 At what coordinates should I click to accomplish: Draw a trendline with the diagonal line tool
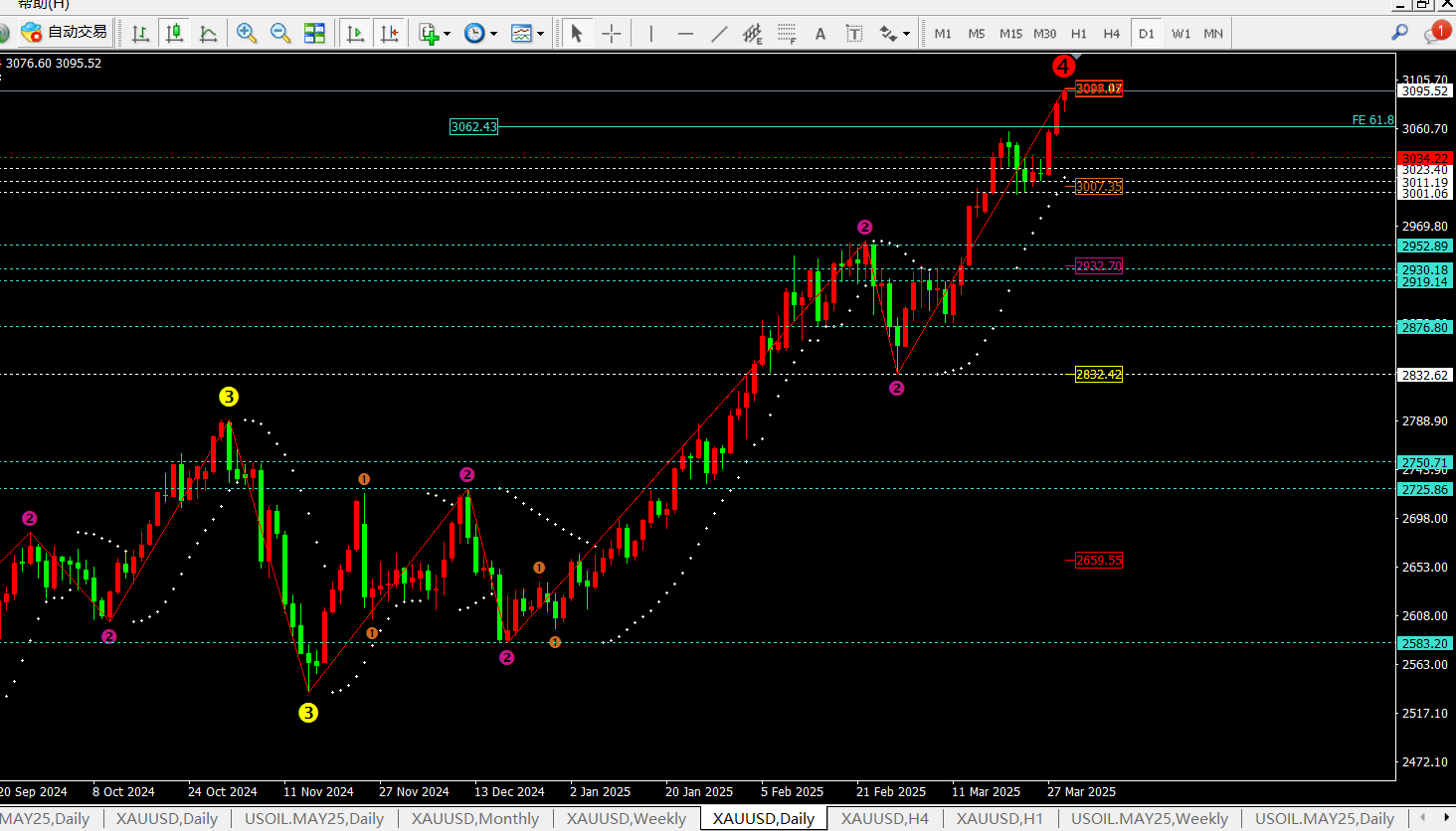[719, 34]
